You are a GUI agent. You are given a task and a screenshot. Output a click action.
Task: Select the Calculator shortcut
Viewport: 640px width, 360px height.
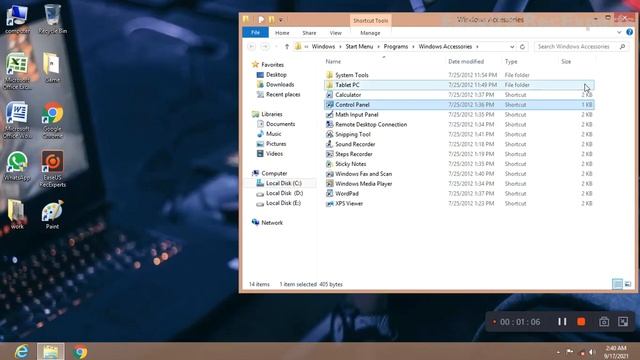coord(459,95)
